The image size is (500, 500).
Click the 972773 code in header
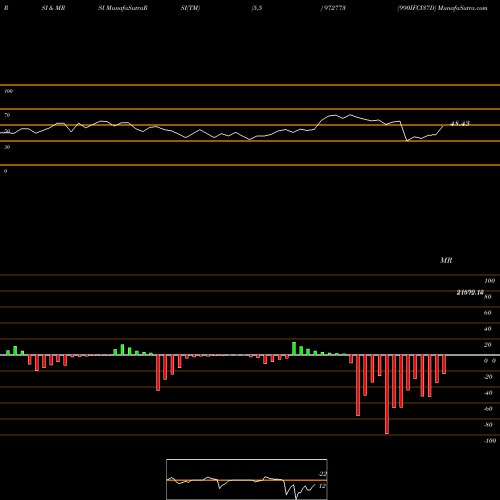(334, 8)
